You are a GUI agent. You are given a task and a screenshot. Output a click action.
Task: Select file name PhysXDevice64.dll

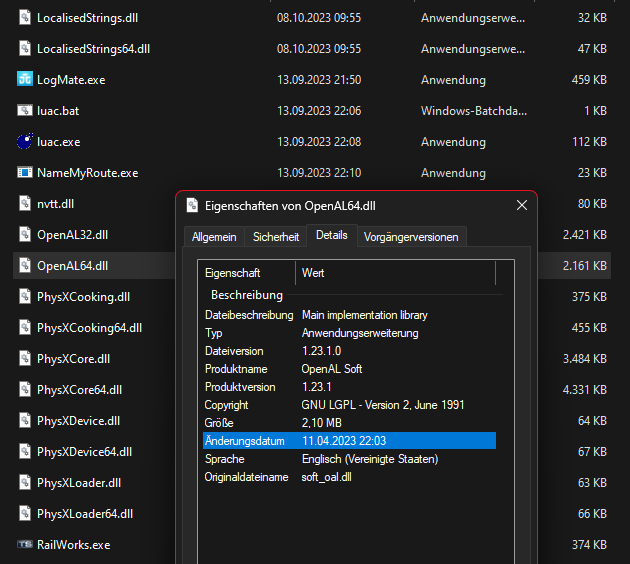(x=84, y=452)
